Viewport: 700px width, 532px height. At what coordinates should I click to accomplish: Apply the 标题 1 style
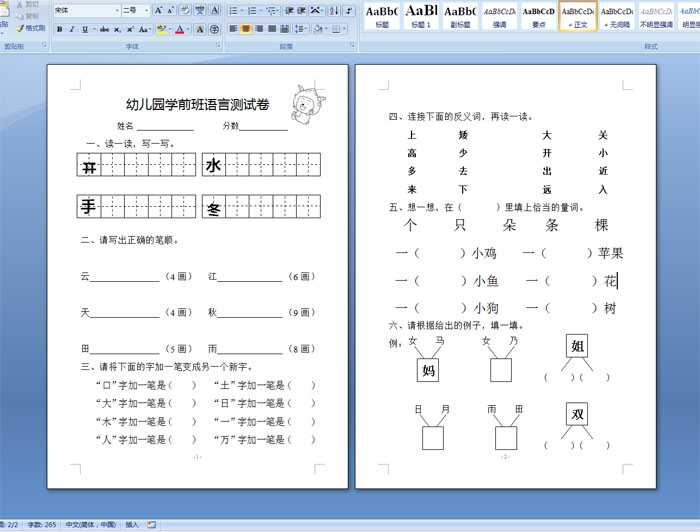click(421, 17)
